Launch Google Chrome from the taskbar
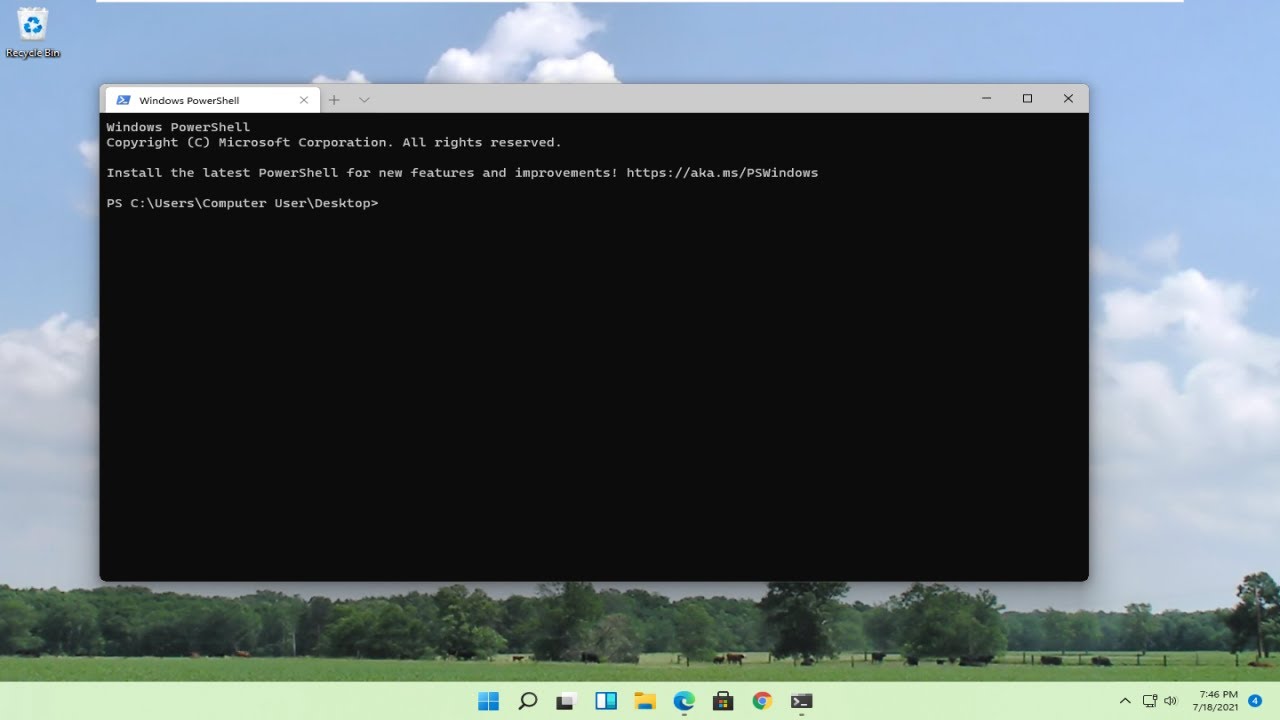The height and width of the screenshot is (720, 1280). [762, 701]
